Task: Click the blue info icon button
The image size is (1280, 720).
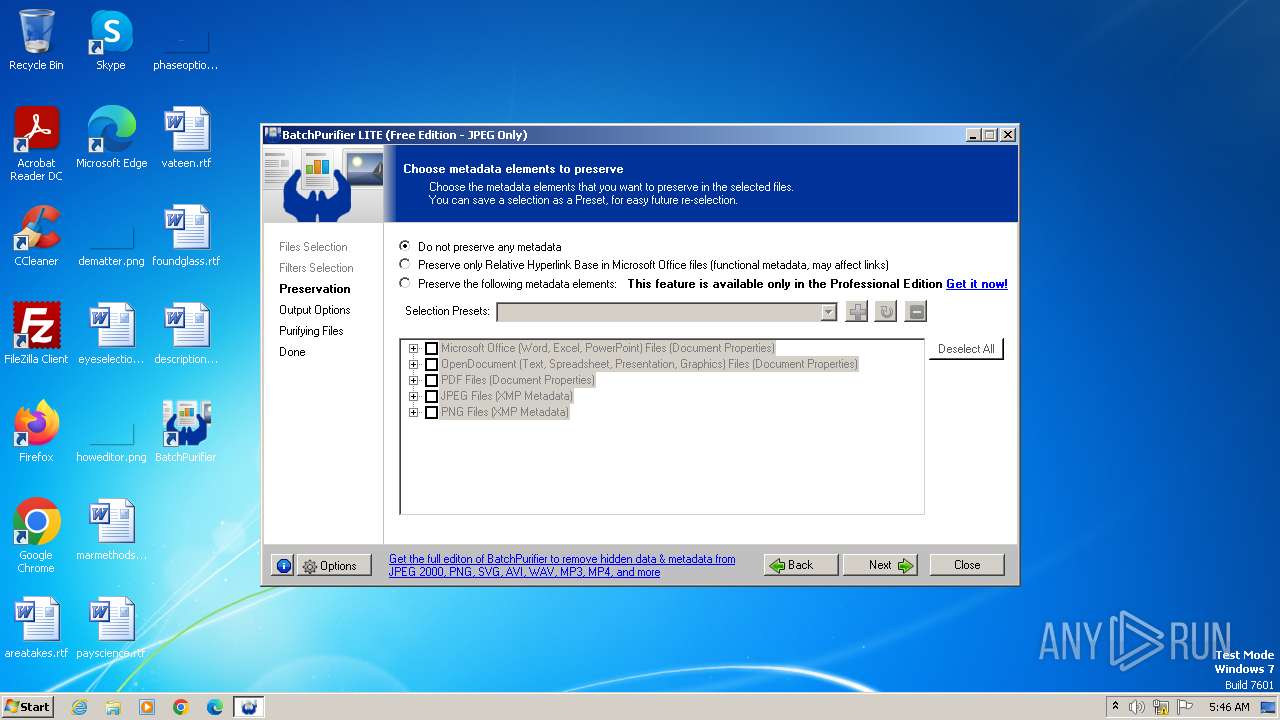Action: point(283,566)
